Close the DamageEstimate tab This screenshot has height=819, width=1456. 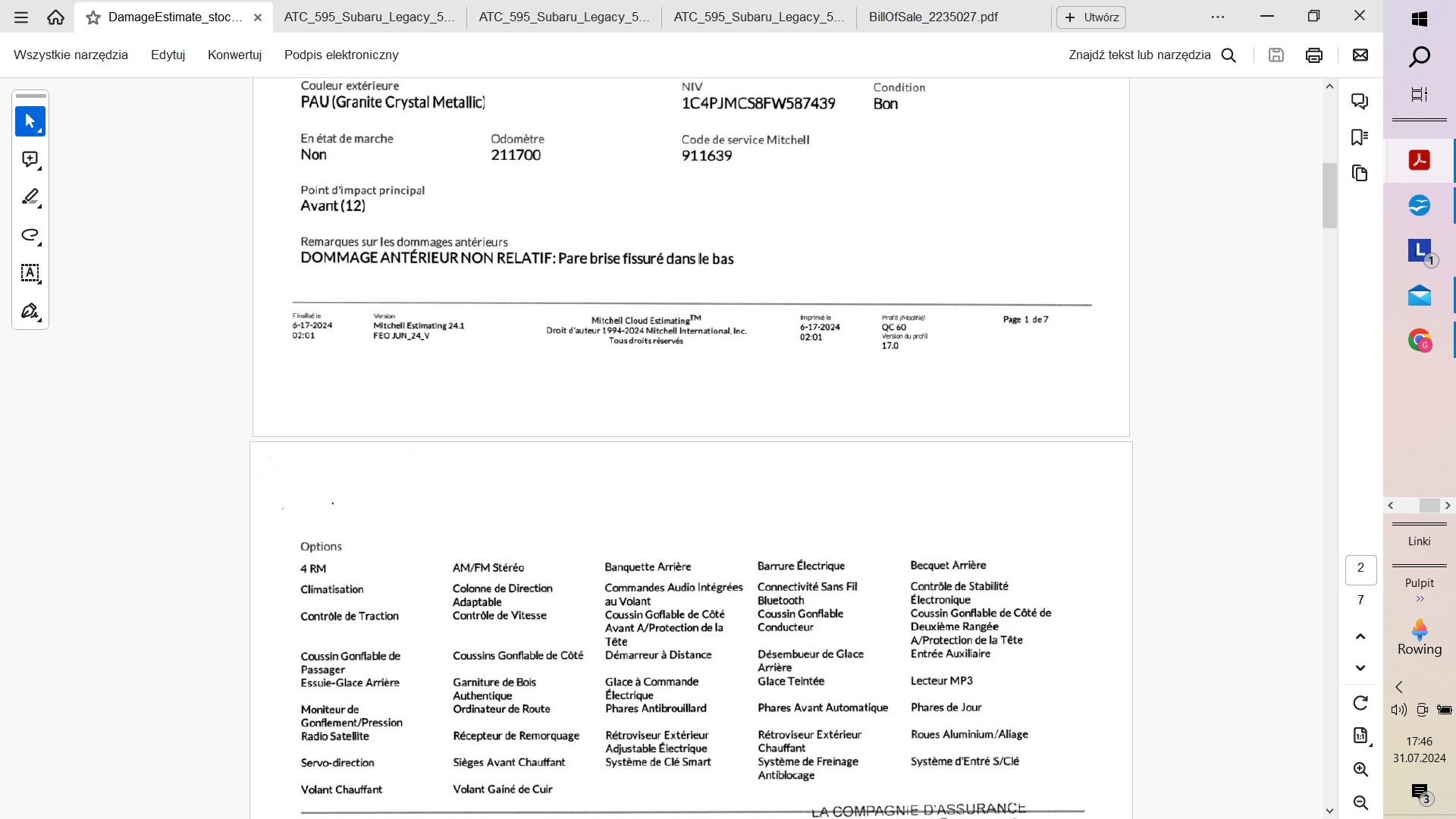(x=258, y=17)
